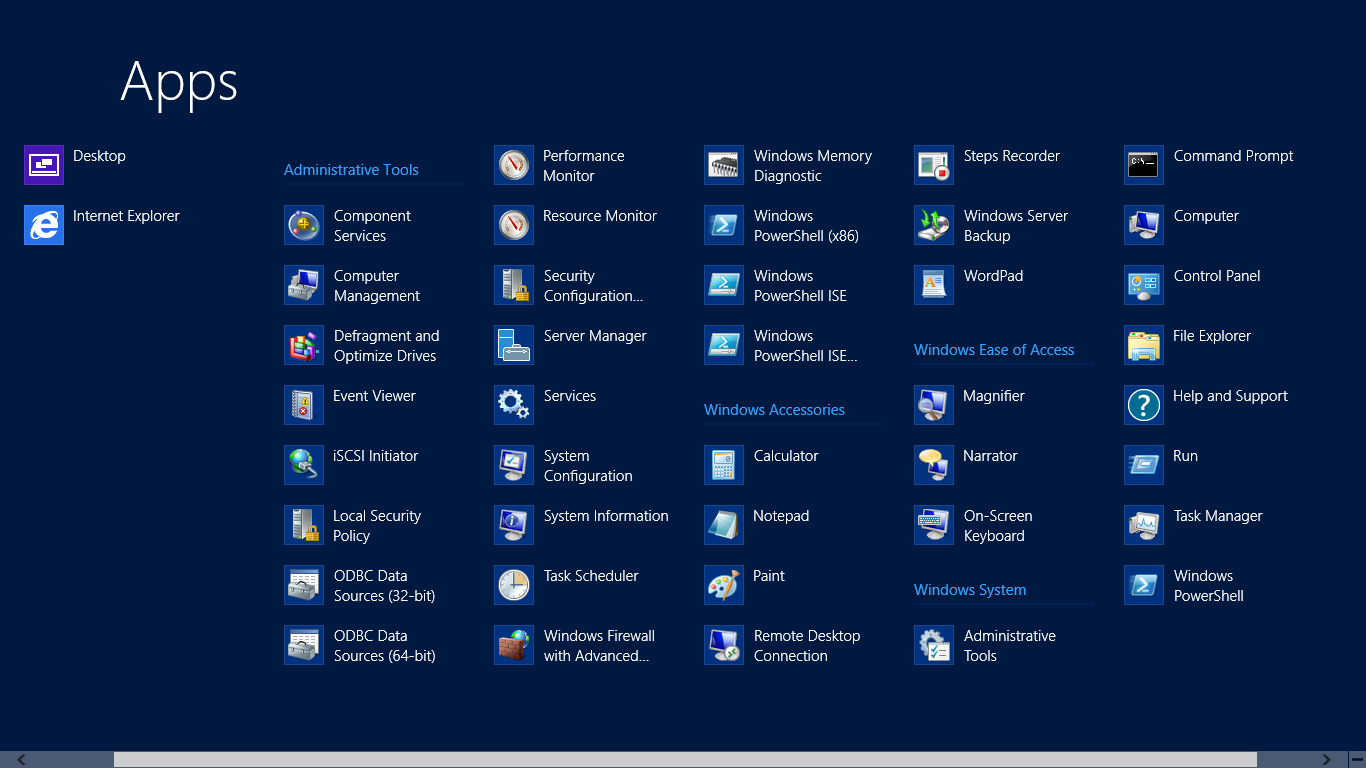
Task: Open iSCSI Initiator icon
Action: click(304, 465)
